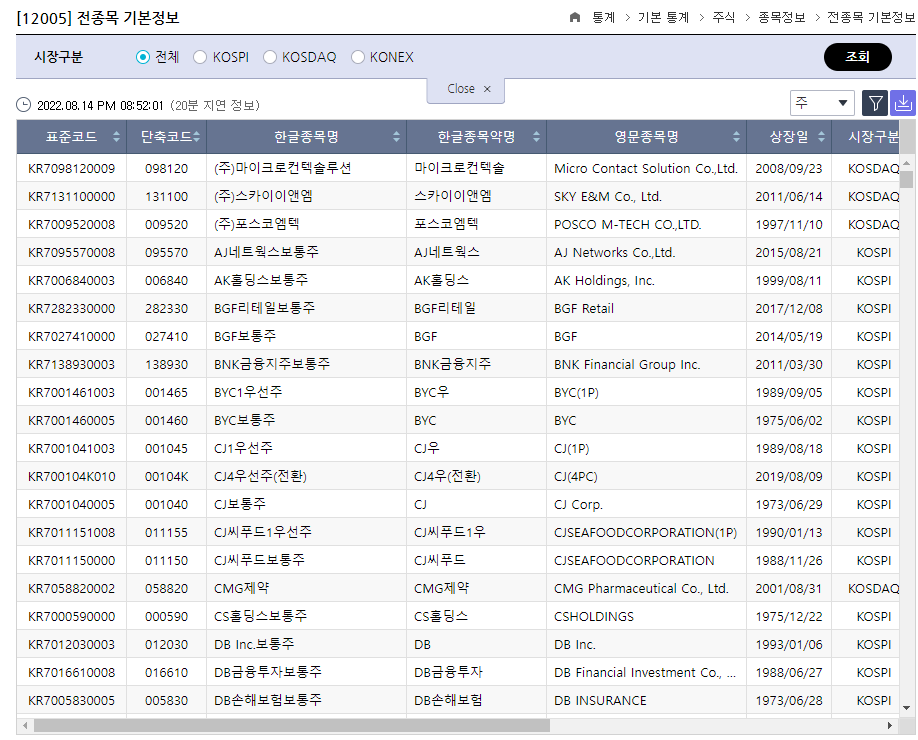Select cell CSHOLDINGS
Screen dimensions: 918x740
(x=646, y=616)
